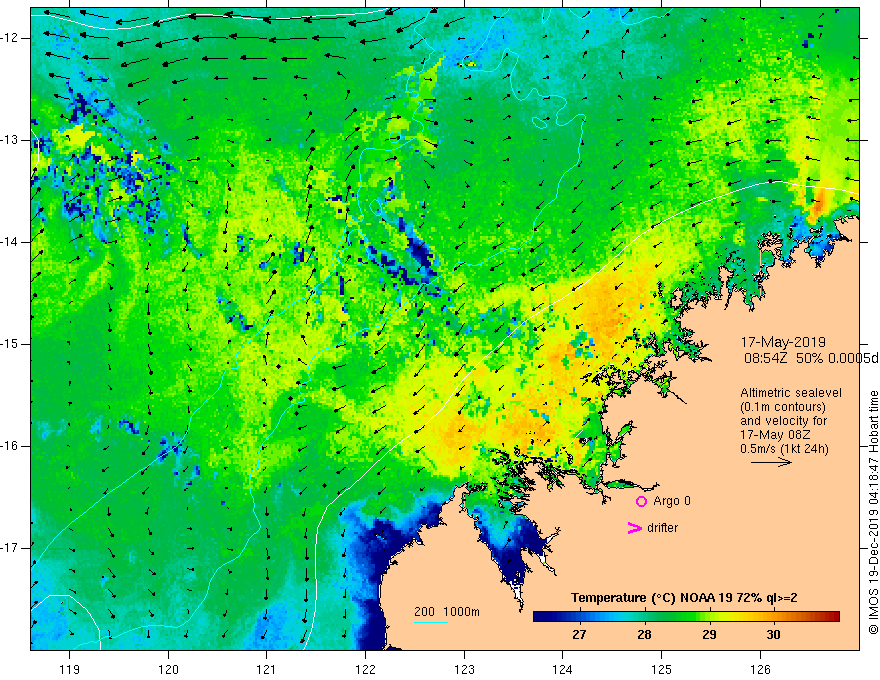Click the longitude 123 axis label

pos(464,669)
